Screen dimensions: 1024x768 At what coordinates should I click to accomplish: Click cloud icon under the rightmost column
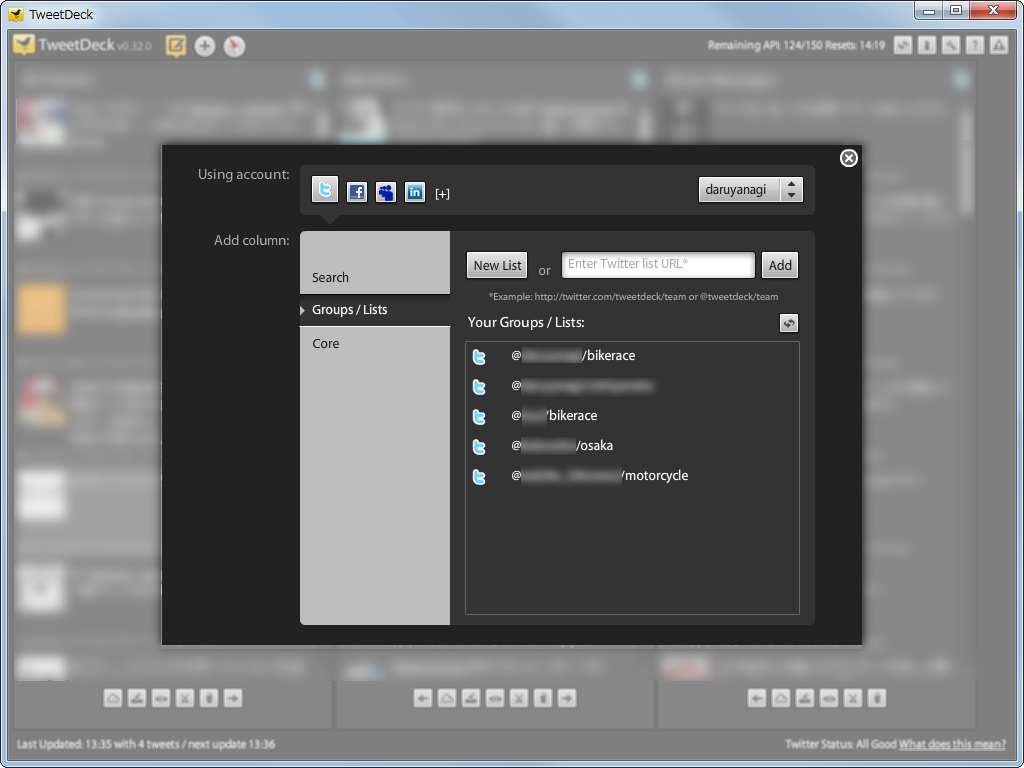click(781, 699)
